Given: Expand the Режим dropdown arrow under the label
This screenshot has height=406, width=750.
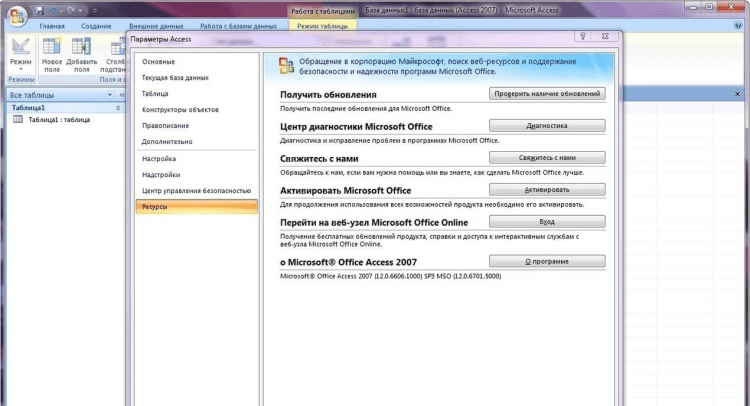Looking at the screenshot, I should [21, 69].
